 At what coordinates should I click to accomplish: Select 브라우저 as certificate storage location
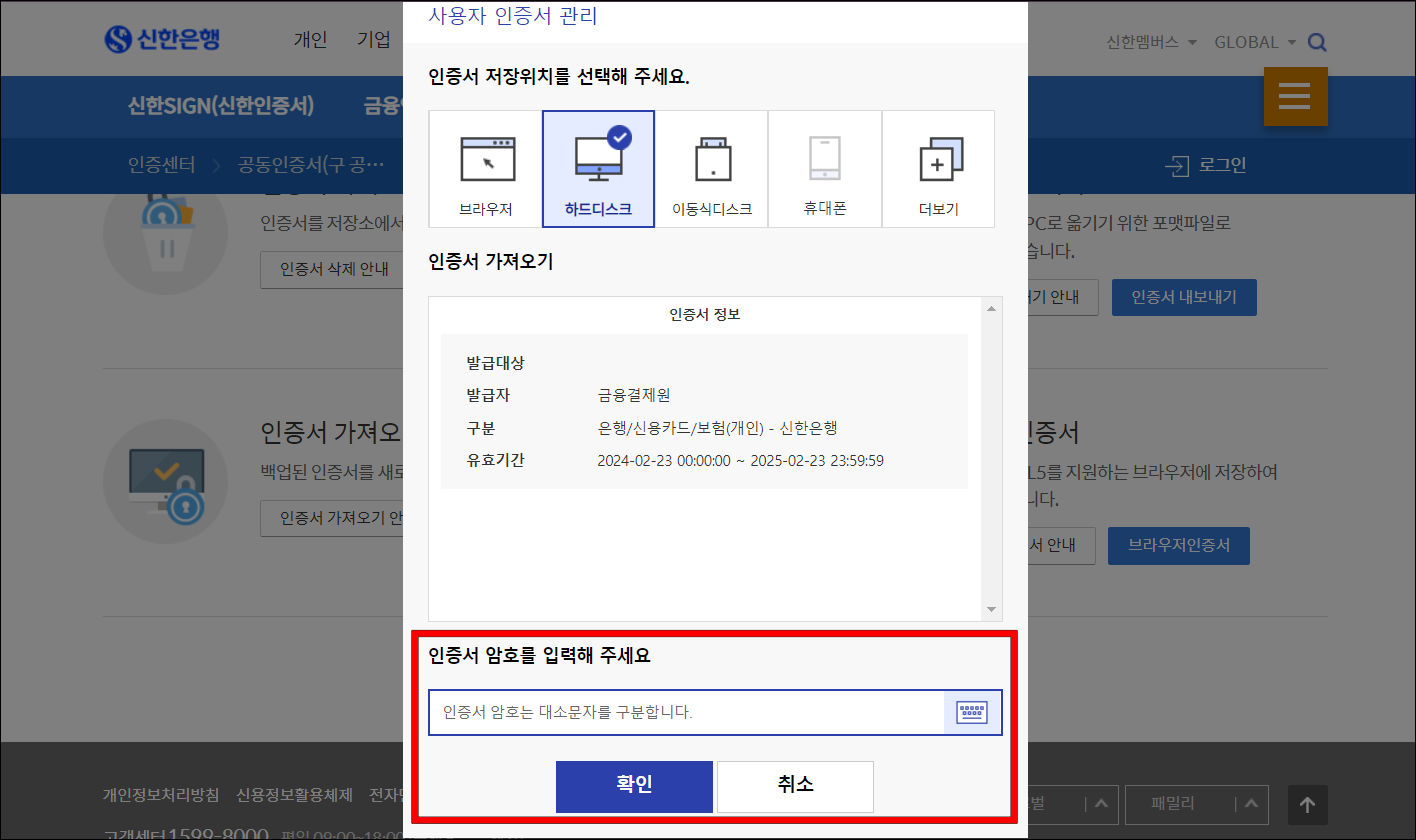484,168
